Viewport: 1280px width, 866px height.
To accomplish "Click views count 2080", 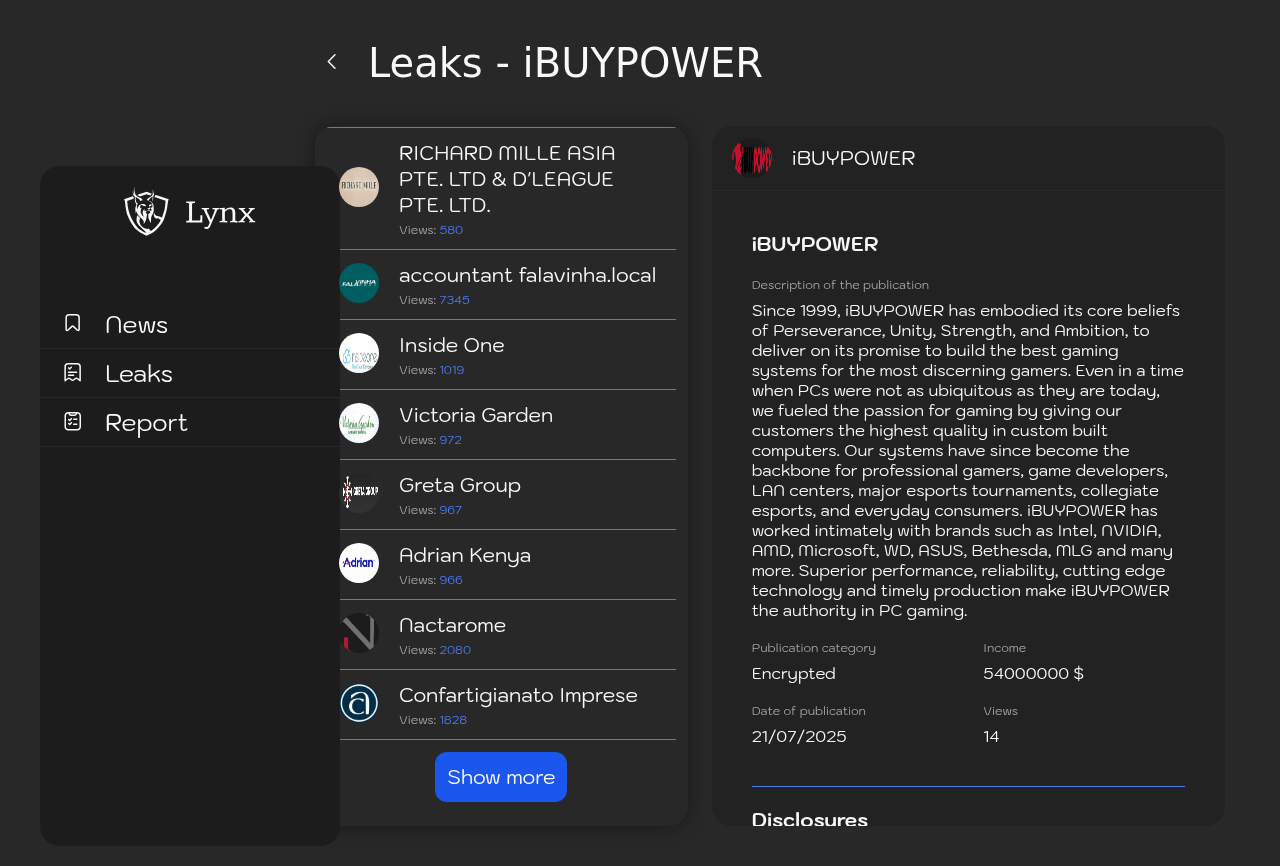I will pyautogui.click(x=455, y=650).
